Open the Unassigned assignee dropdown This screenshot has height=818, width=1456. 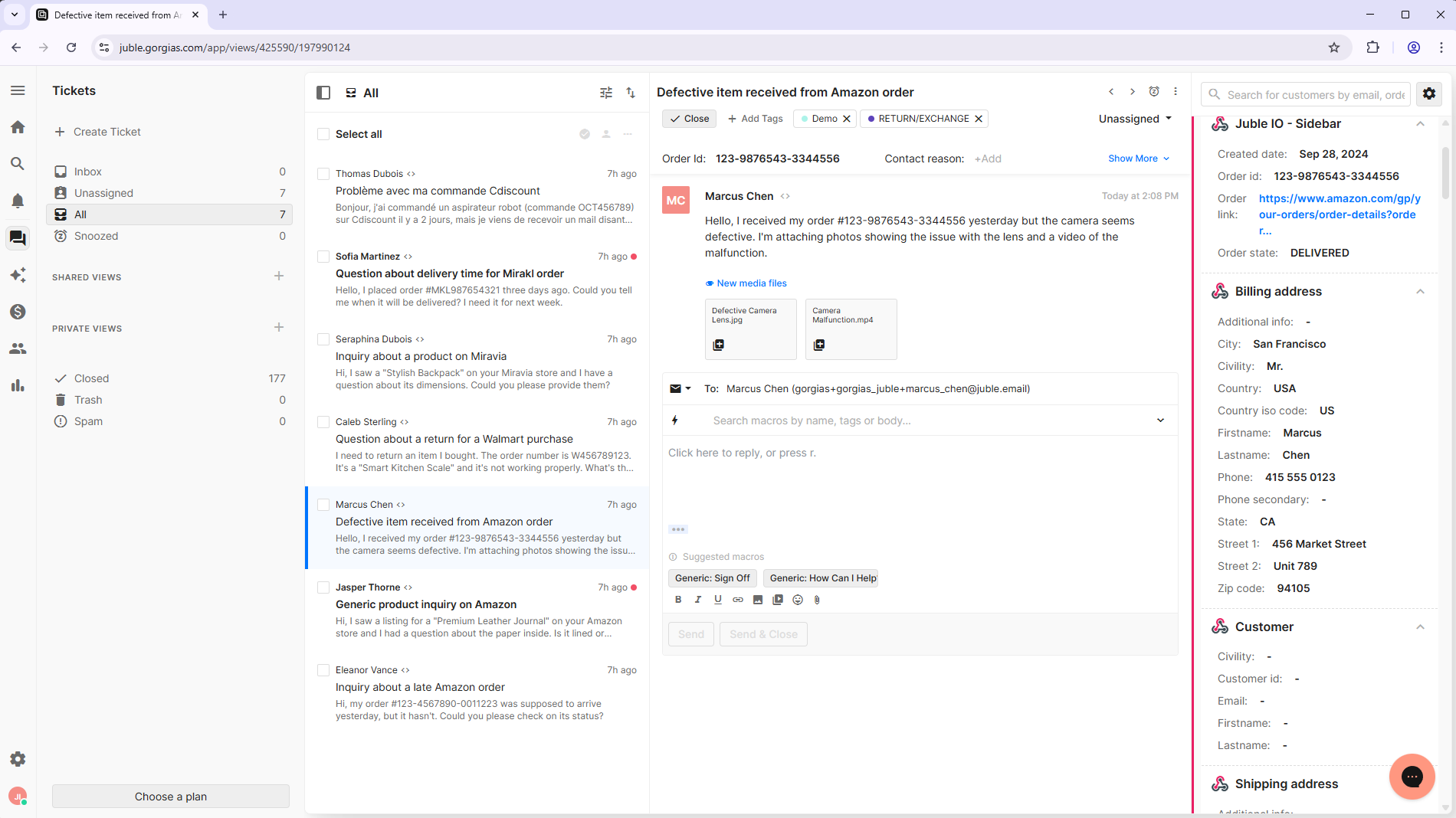[1136, 119]
